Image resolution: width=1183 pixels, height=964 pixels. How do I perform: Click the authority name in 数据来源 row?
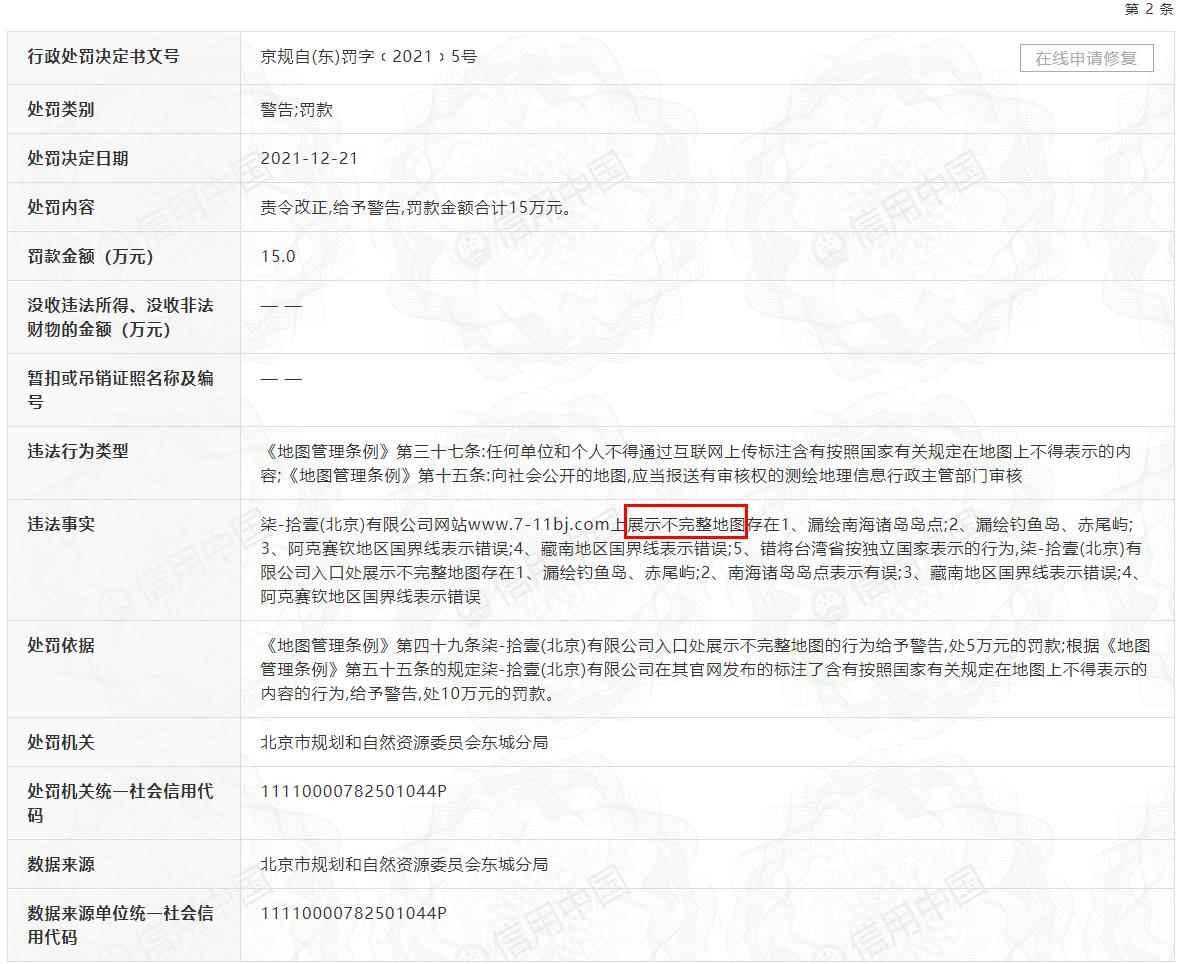click(404, 865)
